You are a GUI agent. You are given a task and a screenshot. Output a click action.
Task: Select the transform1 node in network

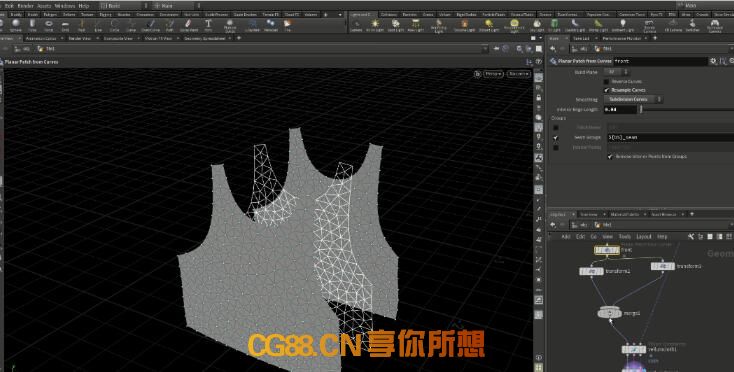pyautogui.click(x=591, y=271)
